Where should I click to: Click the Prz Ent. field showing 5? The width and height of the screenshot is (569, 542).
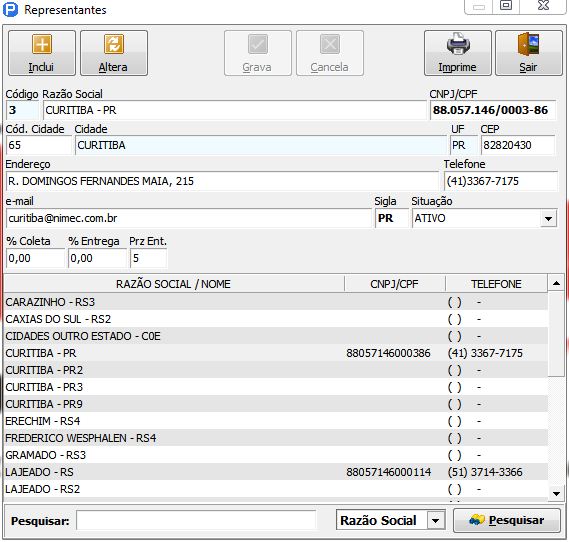tap(148, 258)
